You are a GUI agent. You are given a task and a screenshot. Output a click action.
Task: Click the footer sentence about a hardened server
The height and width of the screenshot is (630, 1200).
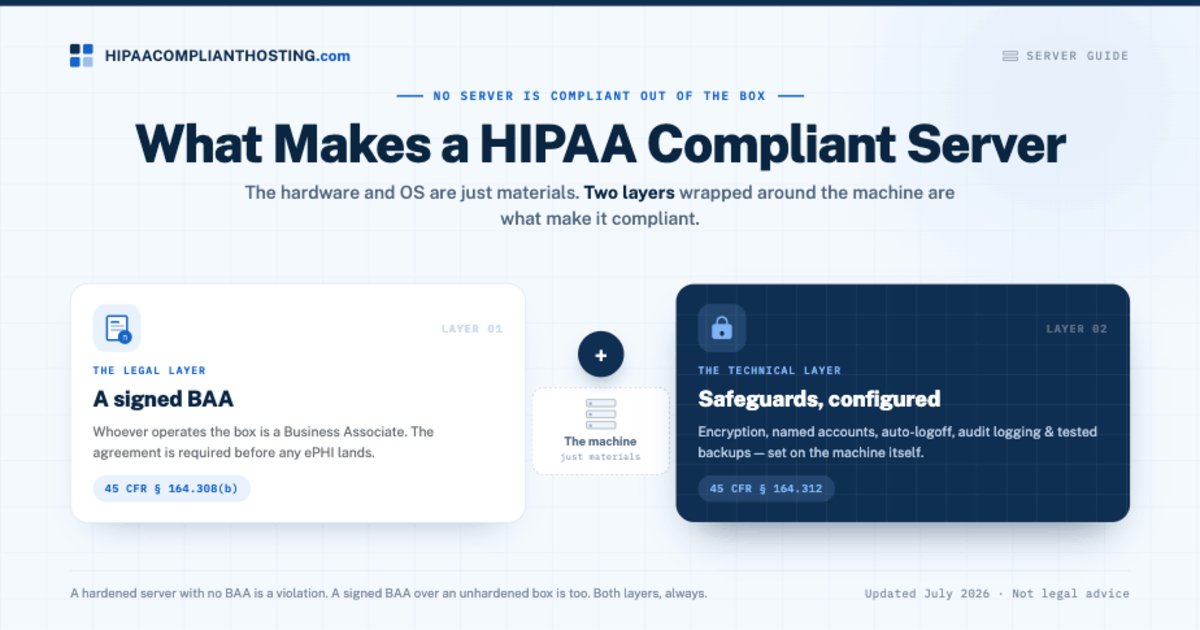[389, 593]
